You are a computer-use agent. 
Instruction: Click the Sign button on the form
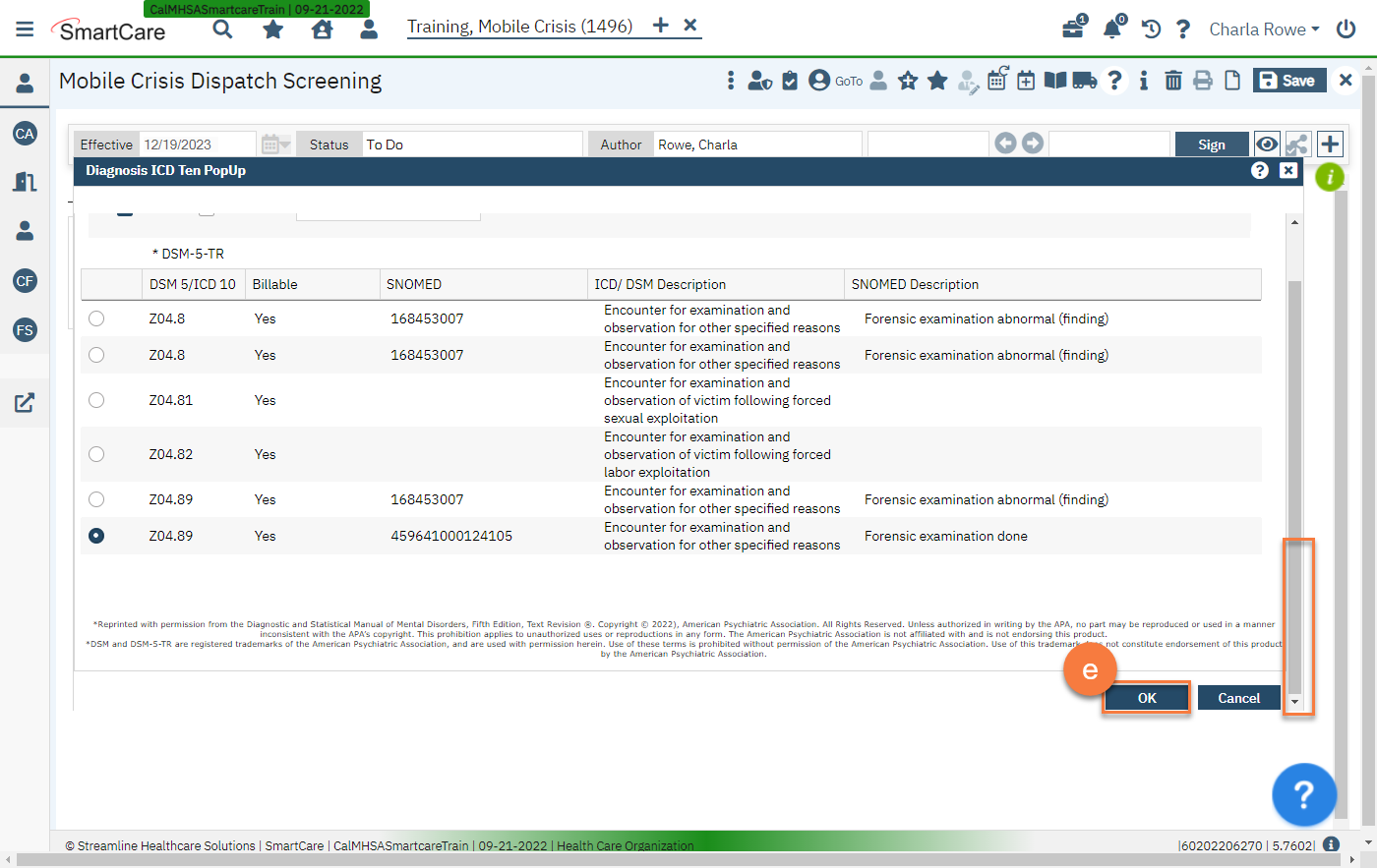(x=1212, y=144)
